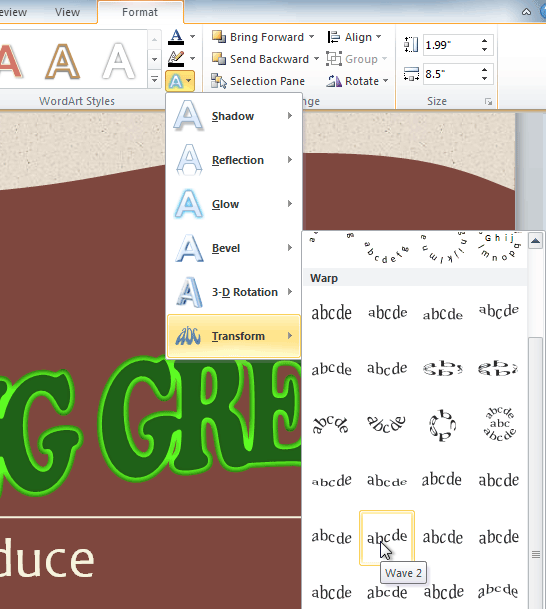Apply the second warp of the second Warp row
546x609 pixels.
[x=387, y=368]
